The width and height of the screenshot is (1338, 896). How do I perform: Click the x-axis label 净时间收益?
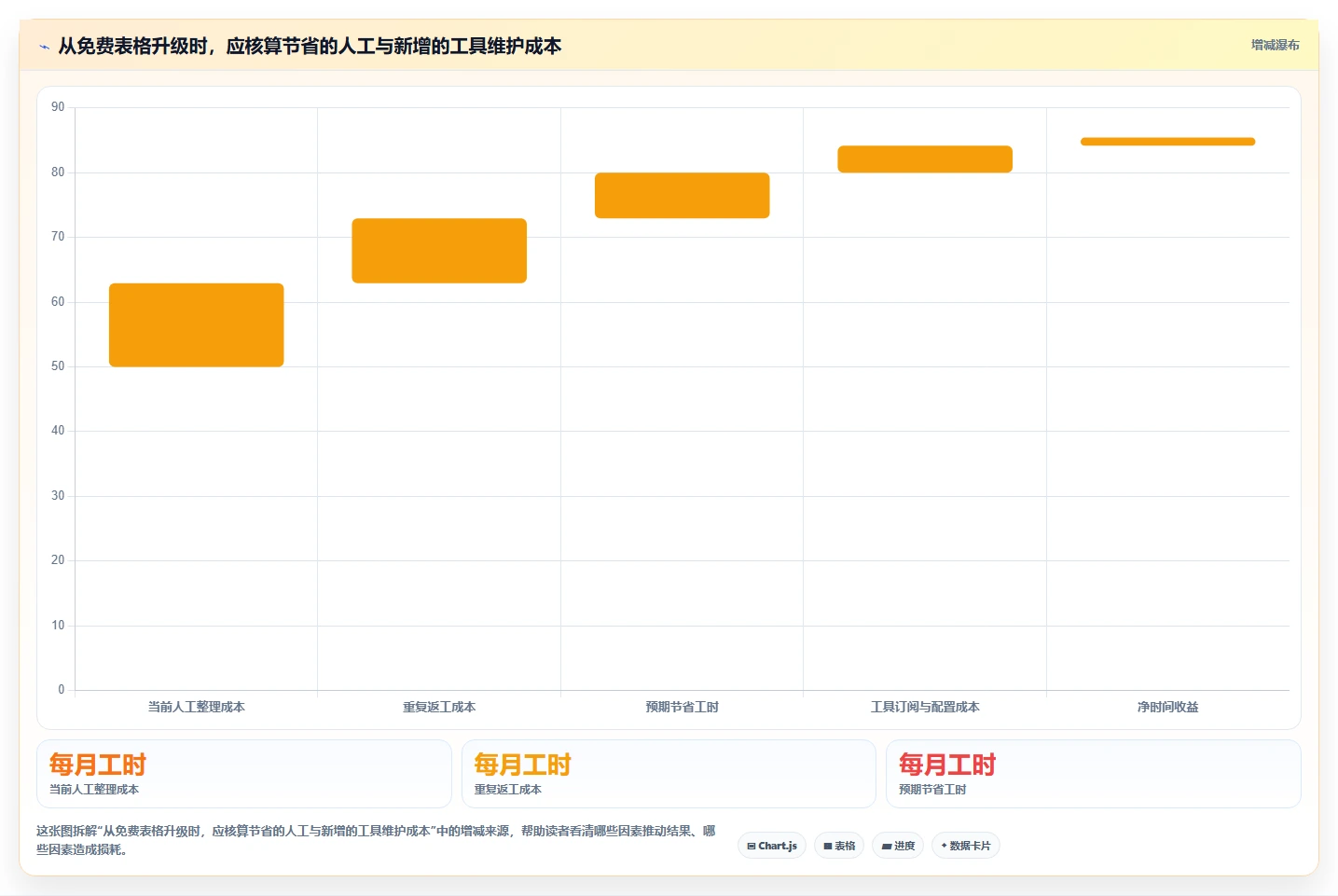click(1168, 707)
